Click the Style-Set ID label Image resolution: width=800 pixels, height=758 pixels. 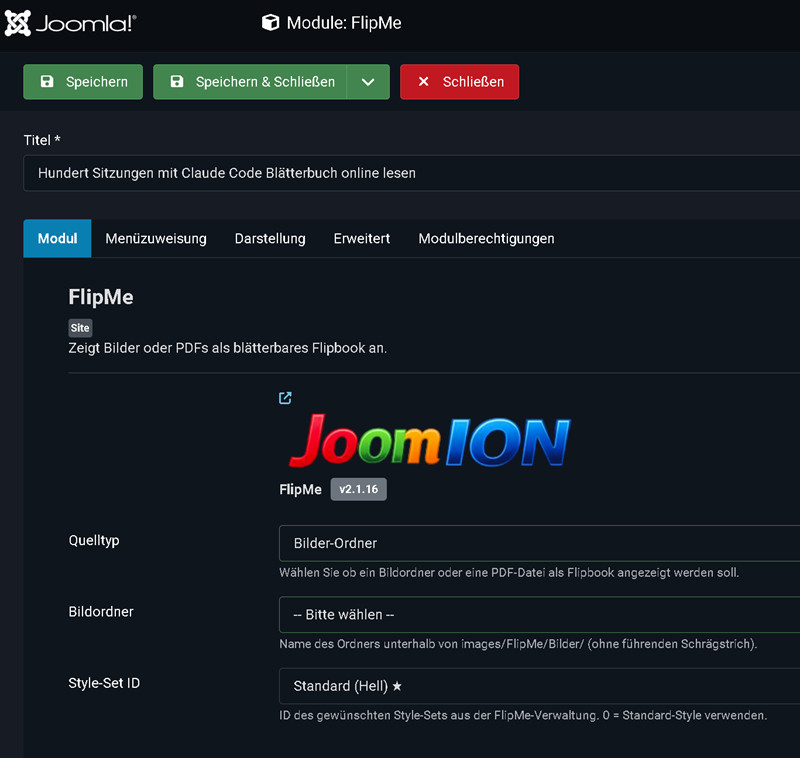point(104,683)
